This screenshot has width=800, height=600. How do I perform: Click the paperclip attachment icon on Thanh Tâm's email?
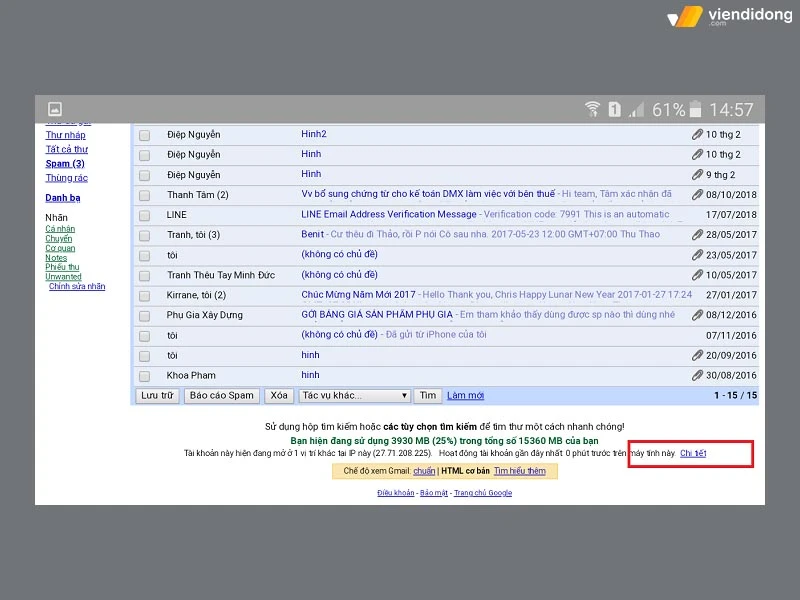697,194
